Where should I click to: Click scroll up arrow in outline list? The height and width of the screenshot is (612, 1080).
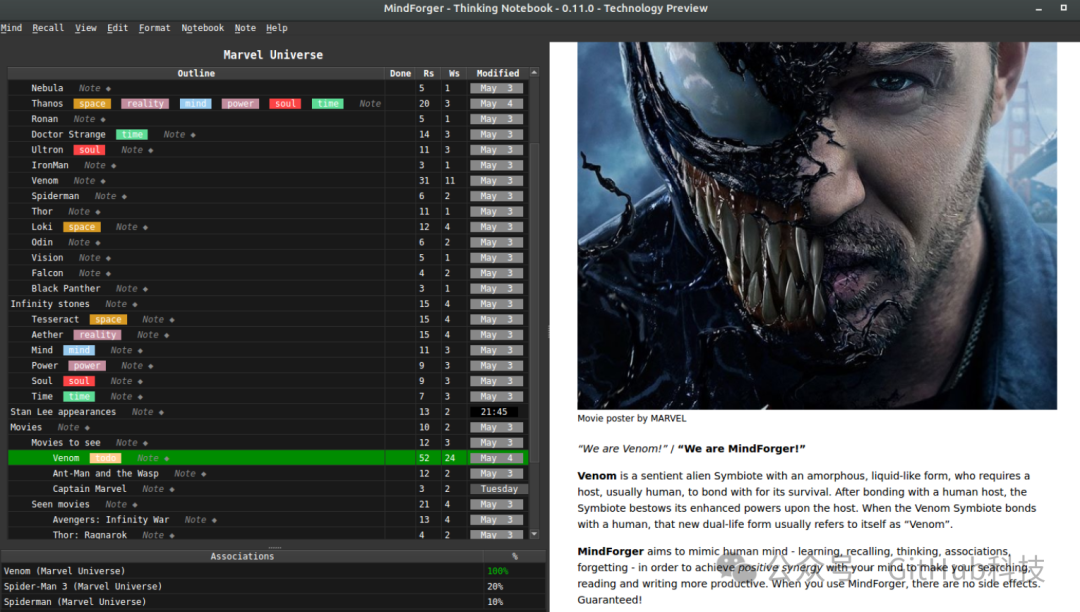(534, 73)
